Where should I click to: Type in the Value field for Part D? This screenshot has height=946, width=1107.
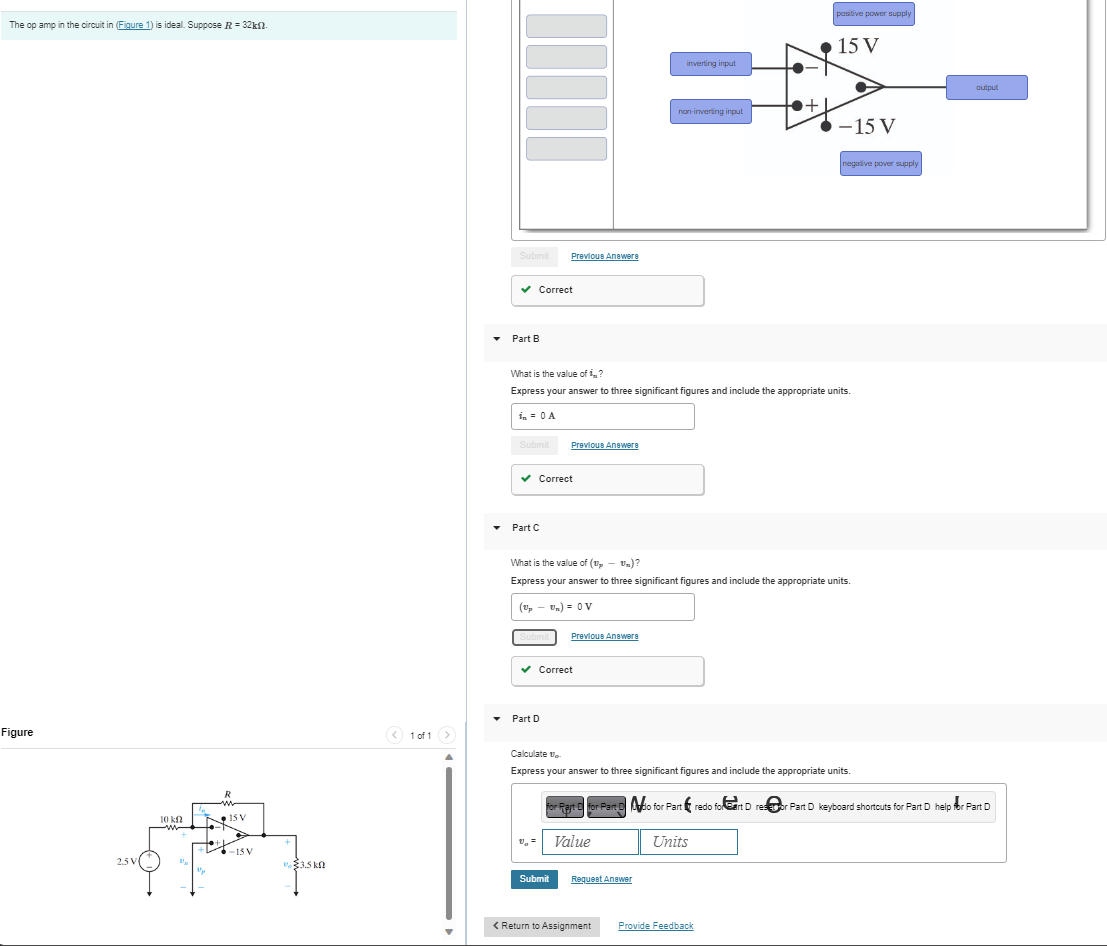pos(590,842)
